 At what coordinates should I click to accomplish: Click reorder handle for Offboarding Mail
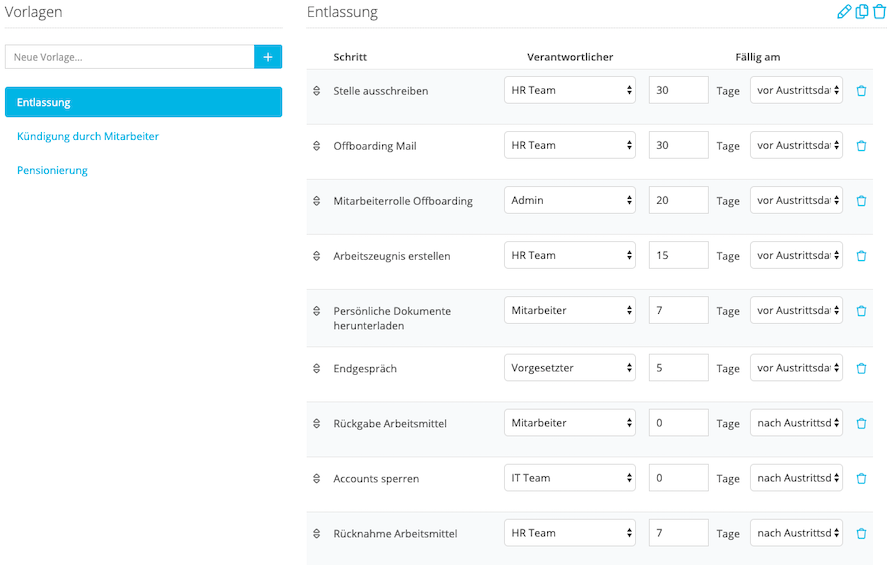[x=317, y=146]
